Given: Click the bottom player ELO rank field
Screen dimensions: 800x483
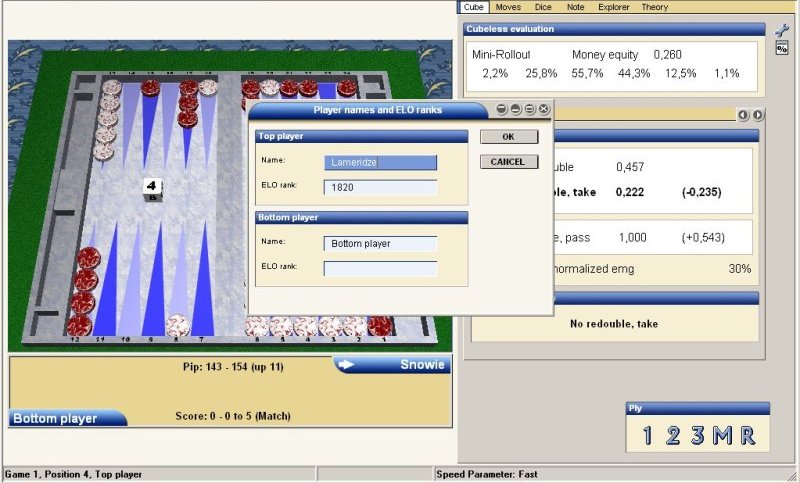Looking at the screenshot, I should click(x=380, y=268).
